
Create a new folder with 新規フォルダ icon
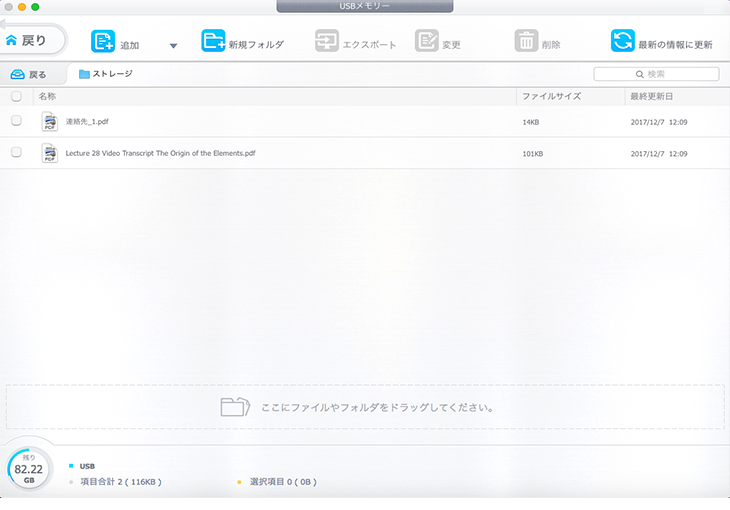pyautogui.click(x=213, y=41)
